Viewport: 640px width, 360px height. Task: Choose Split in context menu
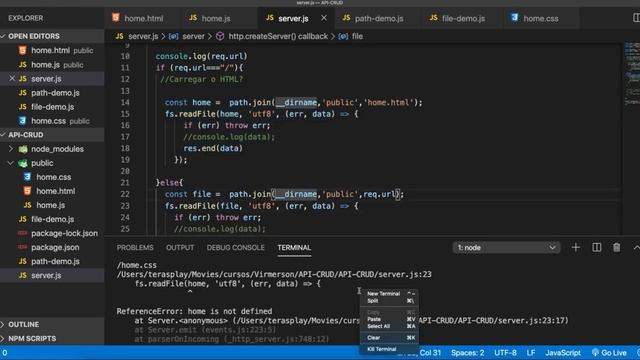pos(390,301)
